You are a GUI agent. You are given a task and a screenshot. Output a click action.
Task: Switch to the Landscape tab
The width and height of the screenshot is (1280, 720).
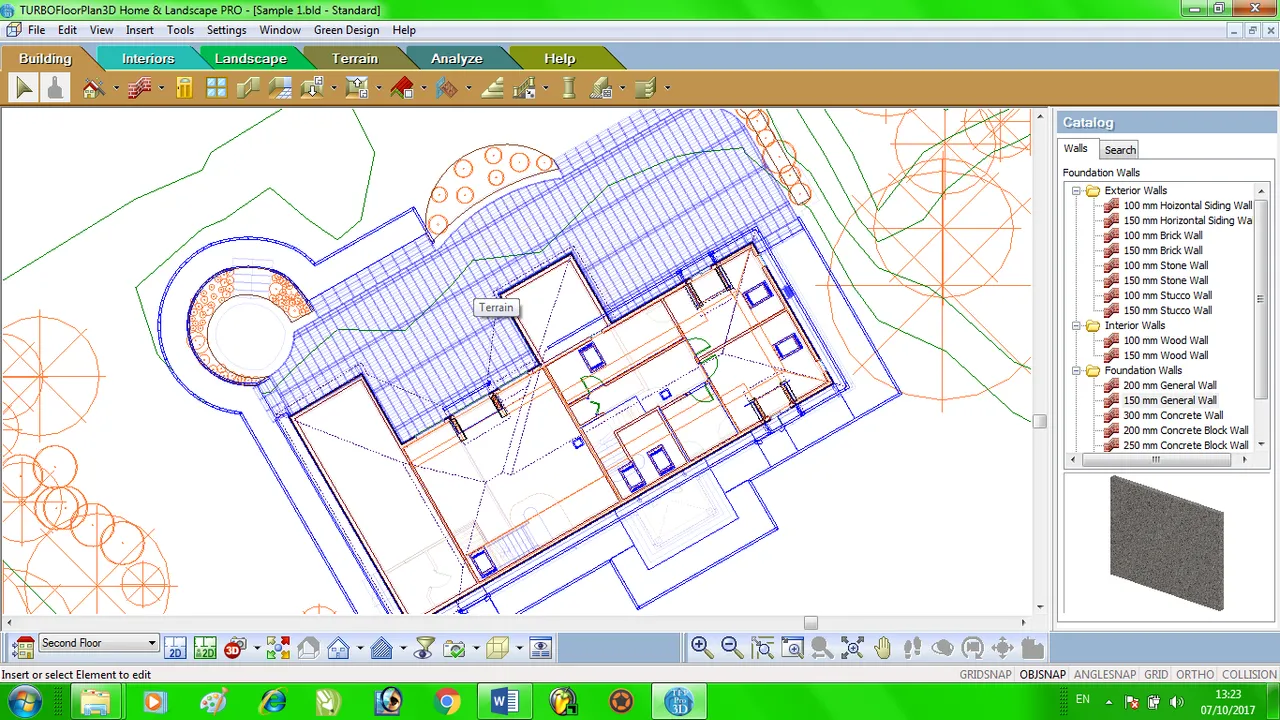(250, 58)
